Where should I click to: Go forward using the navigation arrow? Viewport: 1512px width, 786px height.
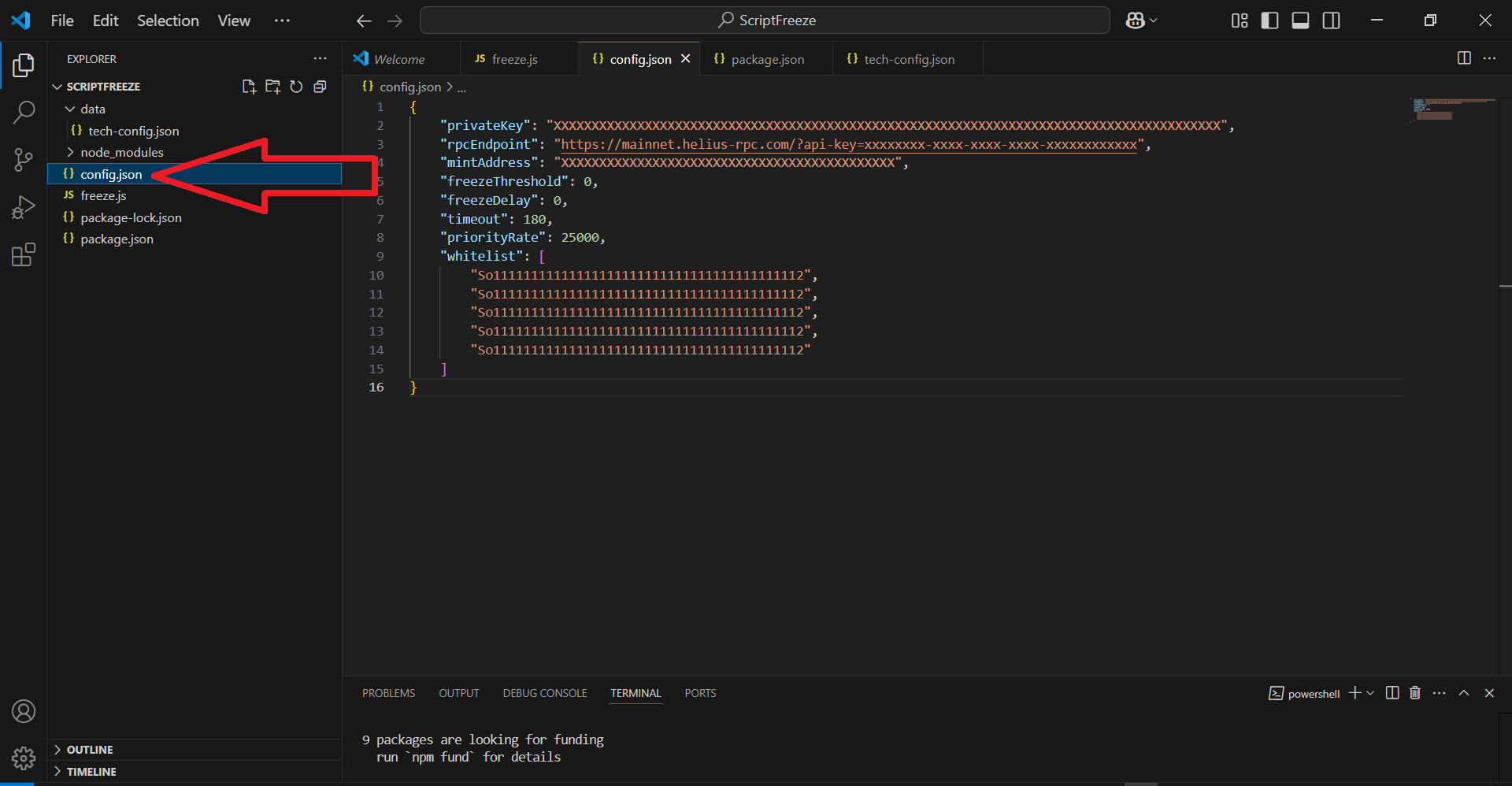coord(395,21)
